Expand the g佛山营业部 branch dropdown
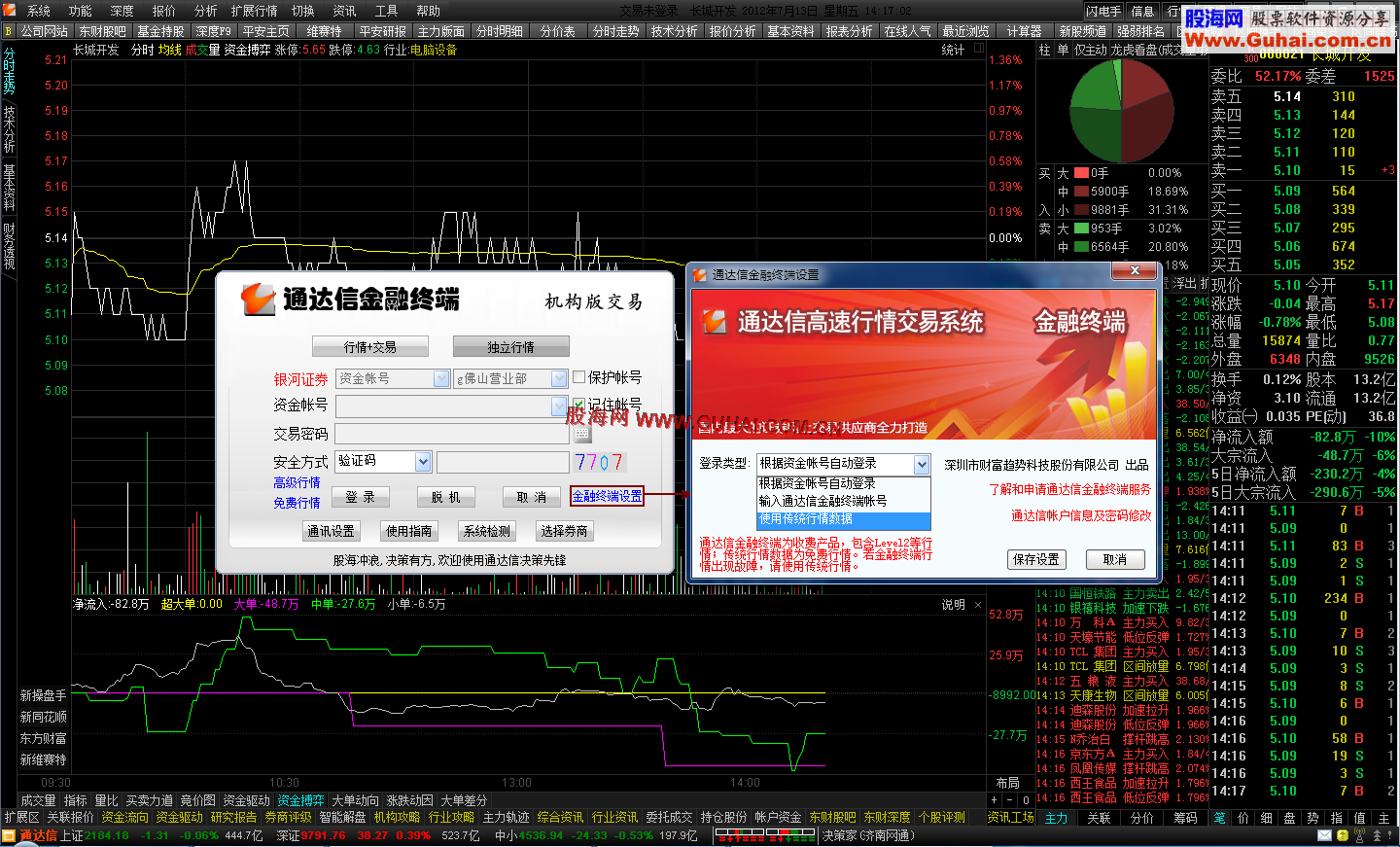The height and width of the screenshot is (847, 1400). 559,378
